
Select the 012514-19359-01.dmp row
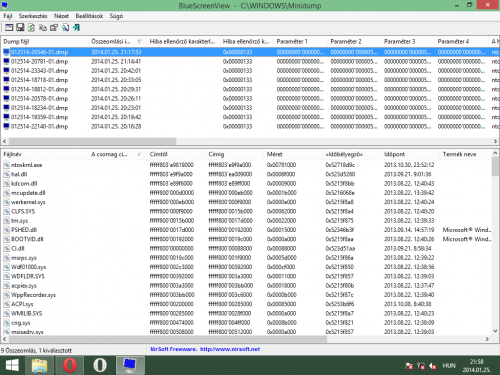[250, 117]
